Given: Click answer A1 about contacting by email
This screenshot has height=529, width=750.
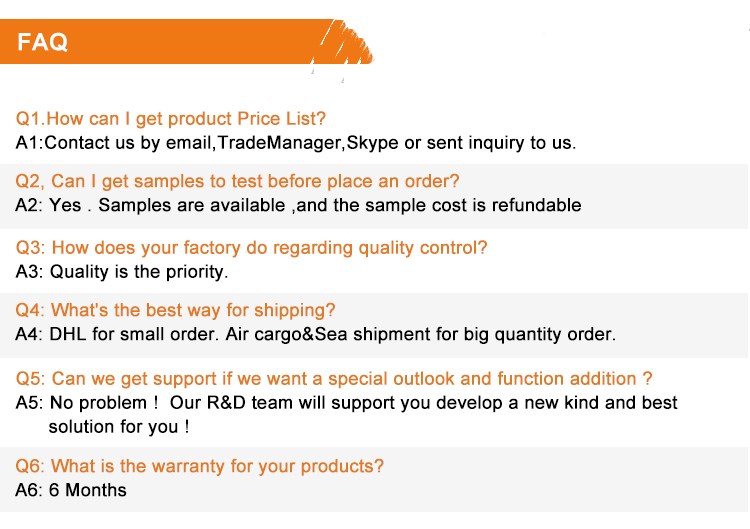Looking at the screenshot, I should tap(296, 143).
